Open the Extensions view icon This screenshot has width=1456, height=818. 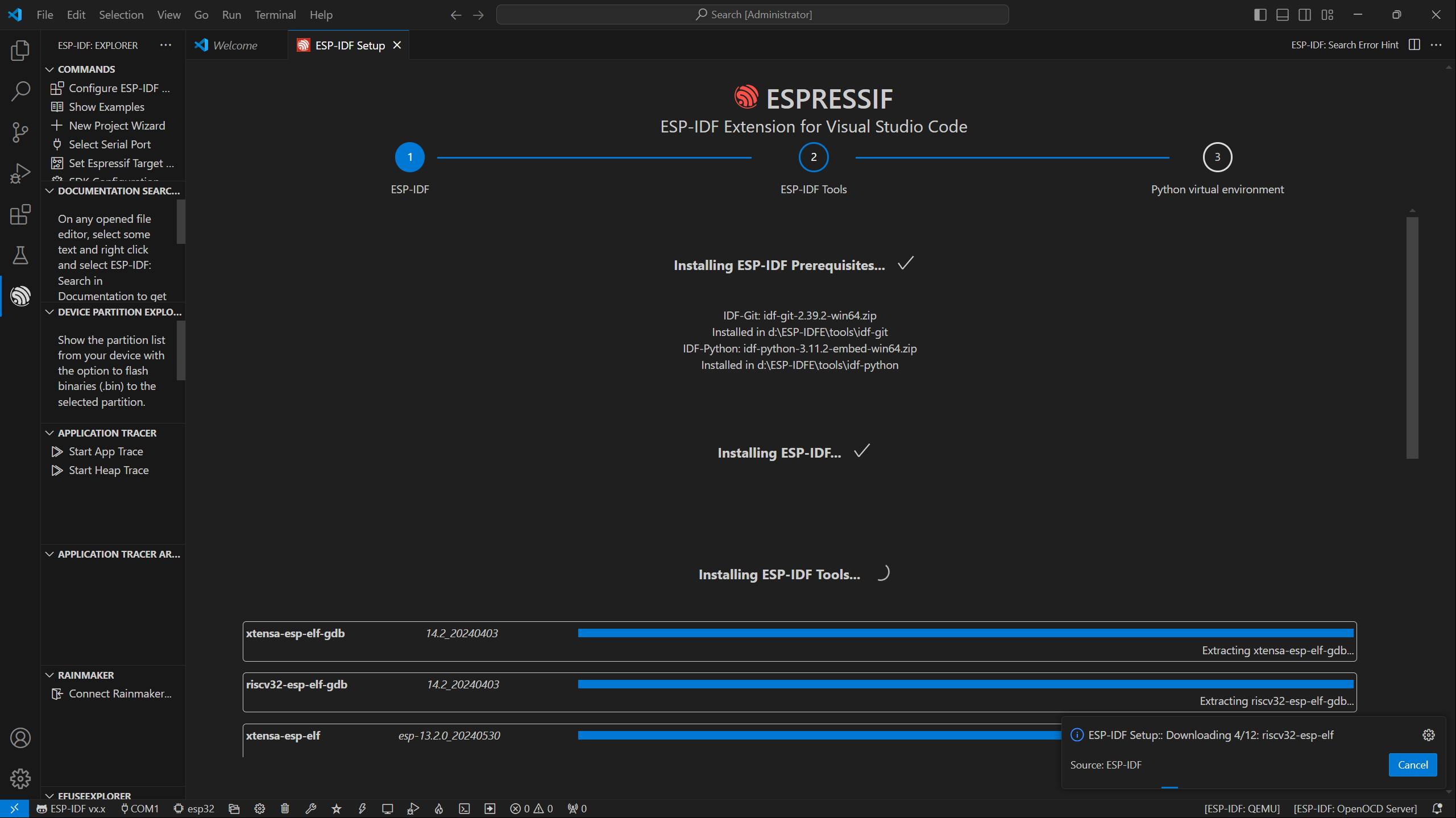pos(20,215)
